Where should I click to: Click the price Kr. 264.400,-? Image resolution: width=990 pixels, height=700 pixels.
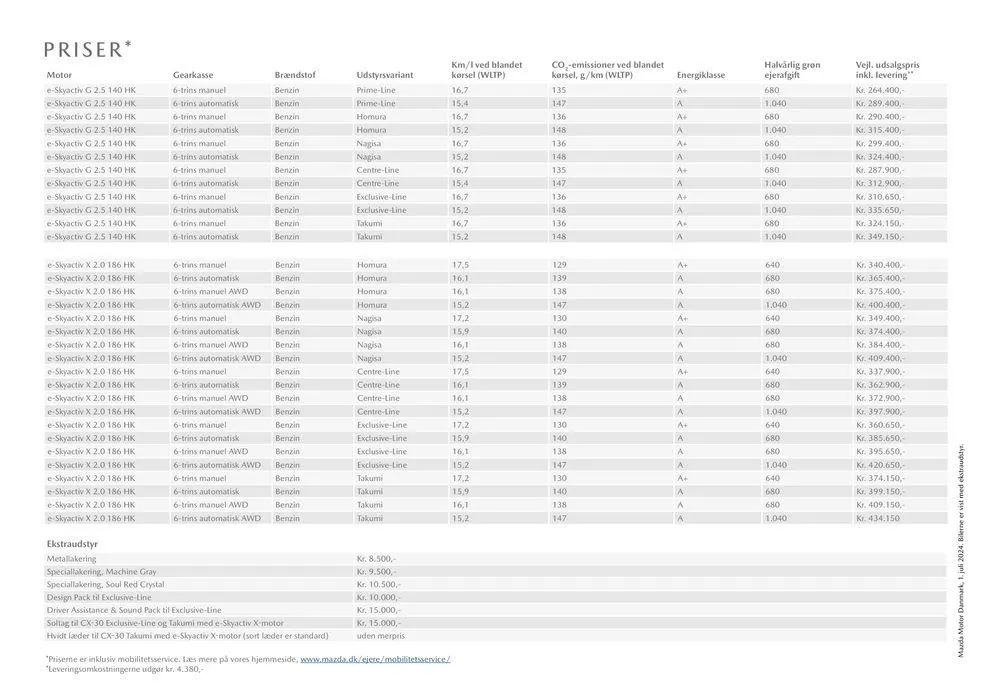(880, 90)
